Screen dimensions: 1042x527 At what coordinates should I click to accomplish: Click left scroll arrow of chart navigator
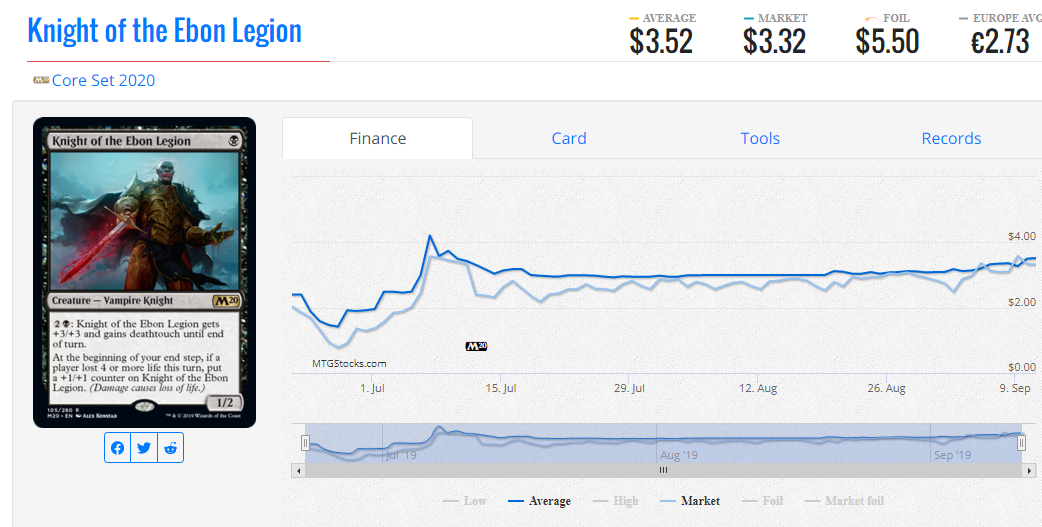click(298, 471)
